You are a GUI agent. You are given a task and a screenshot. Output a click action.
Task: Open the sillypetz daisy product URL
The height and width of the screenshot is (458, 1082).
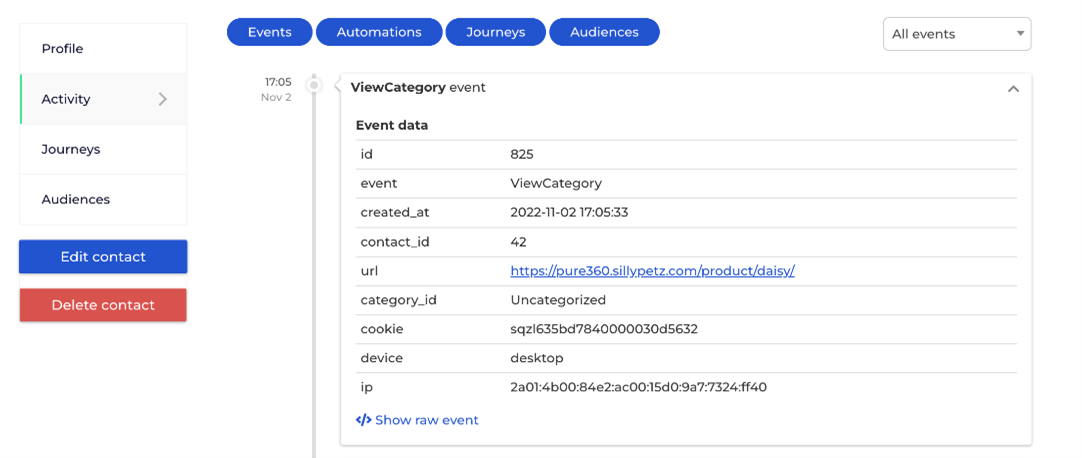click(x=652, y=271)
